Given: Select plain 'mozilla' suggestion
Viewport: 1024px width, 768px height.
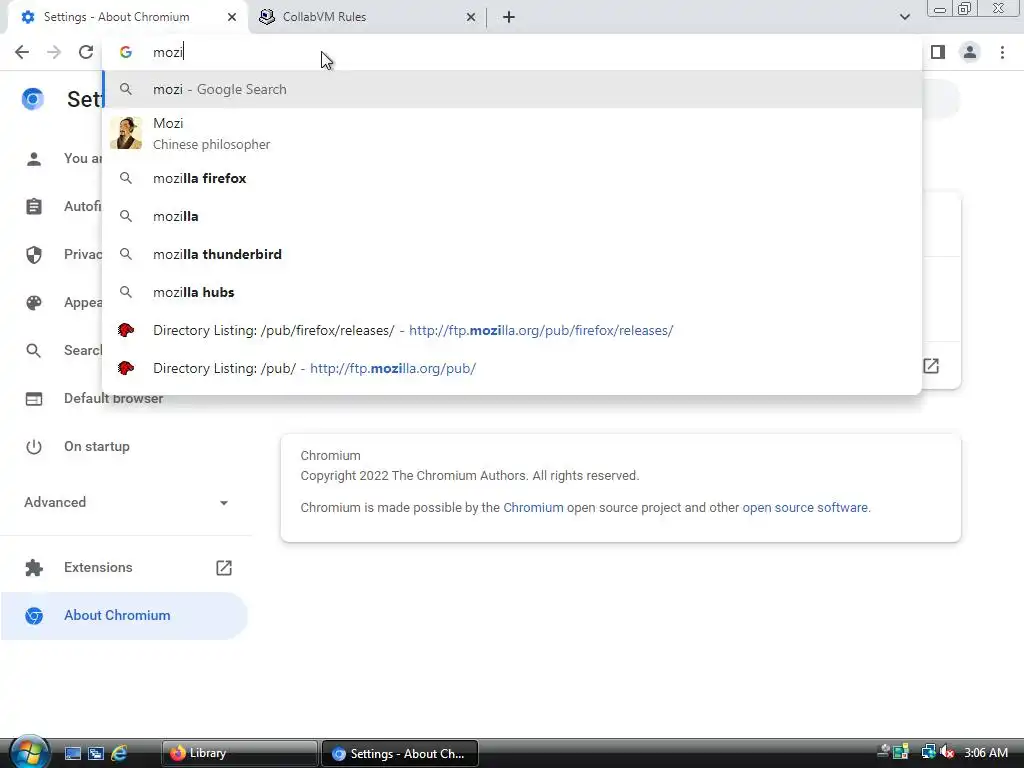Looking at the screenshot, I should point(512,216).
